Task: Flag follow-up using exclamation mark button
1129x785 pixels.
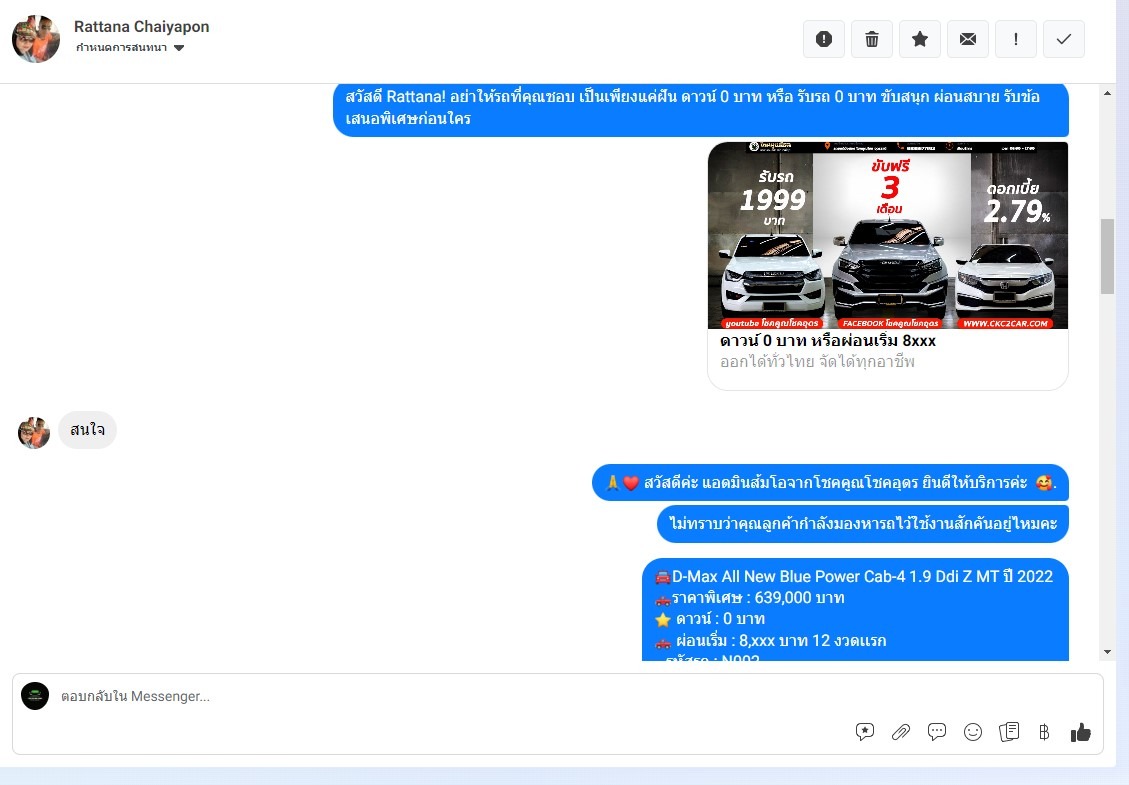Action: [1016, 39]
